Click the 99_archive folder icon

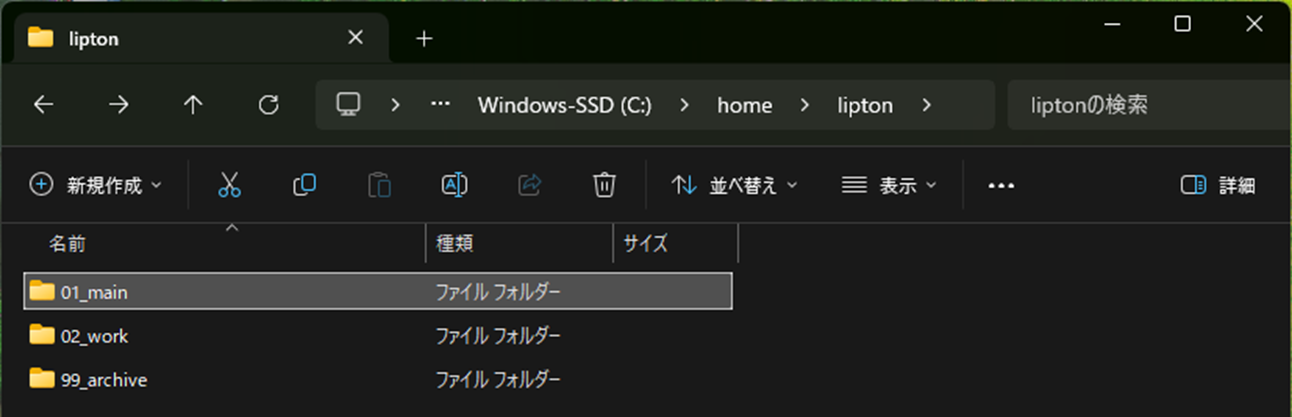[42, 379]
